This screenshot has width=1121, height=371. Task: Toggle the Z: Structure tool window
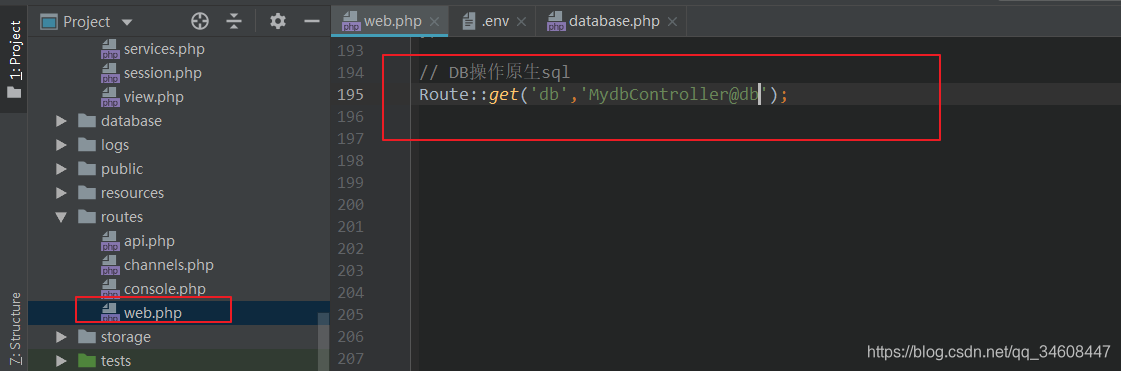[14, 330]
